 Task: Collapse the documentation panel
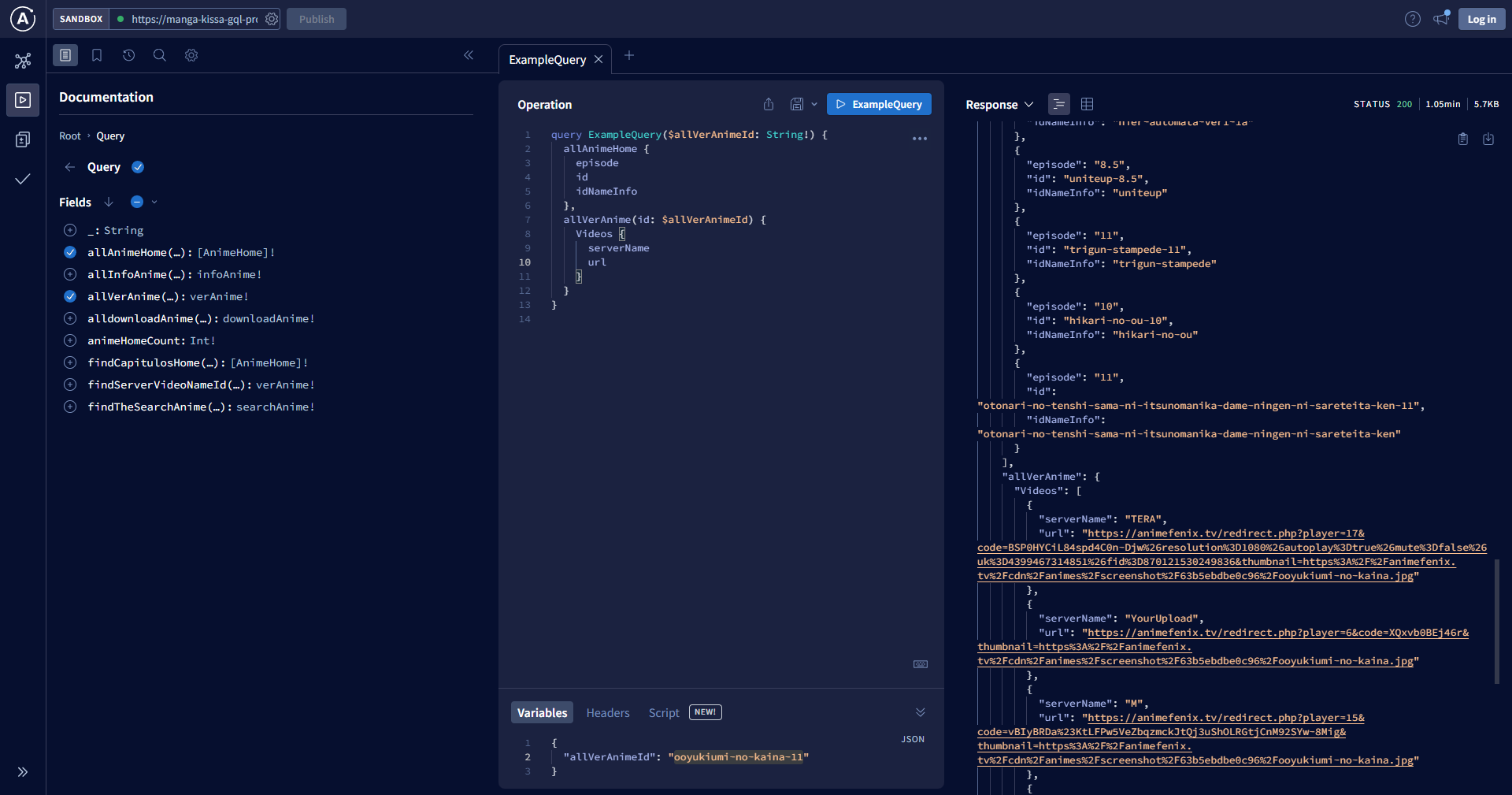click(x=469, y=55)
